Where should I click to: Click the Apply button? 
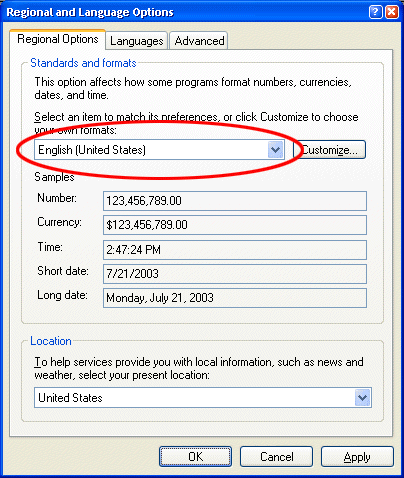357,457
